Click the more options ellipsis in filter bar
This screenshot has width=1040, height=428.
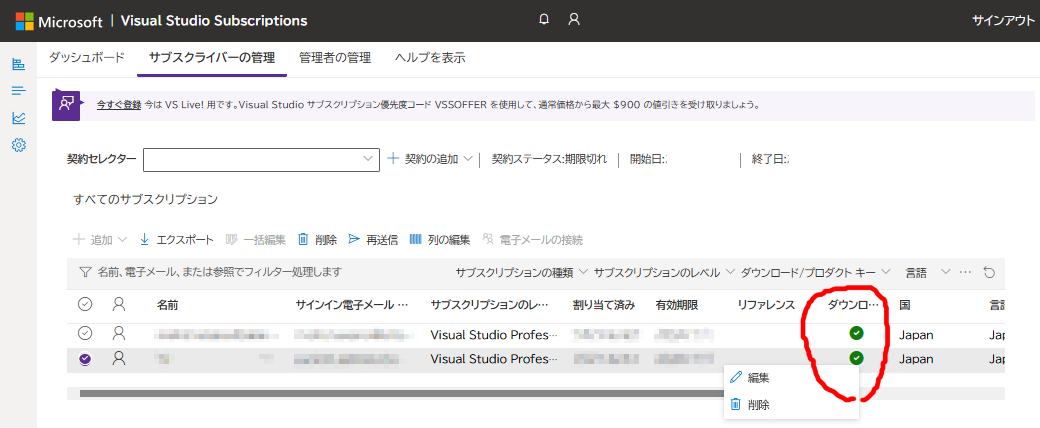click(965, 272)
